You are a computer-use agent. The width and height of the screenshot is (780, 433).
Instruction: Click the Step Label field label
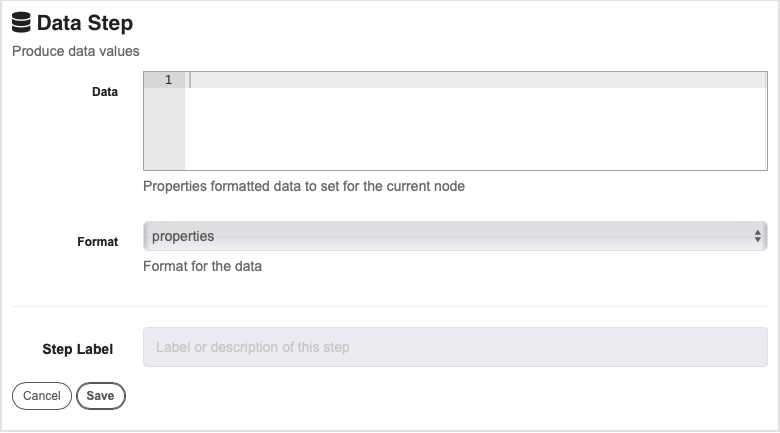coord(78,349)
